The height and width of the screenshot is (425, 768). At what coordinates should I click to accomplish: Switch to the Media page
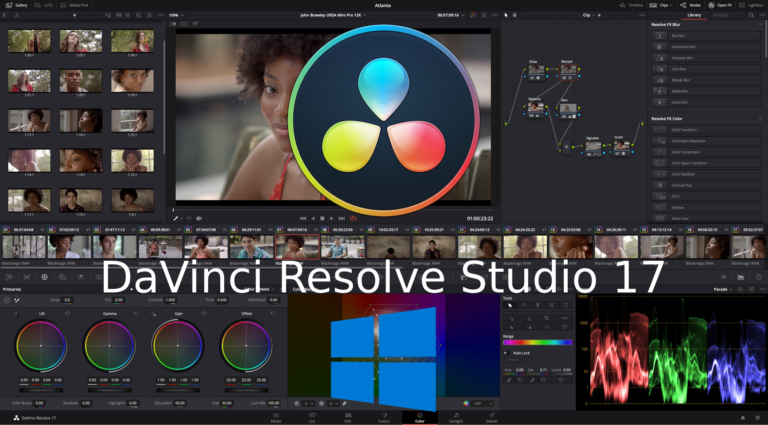pyautogui.click(x=276, y=418)
